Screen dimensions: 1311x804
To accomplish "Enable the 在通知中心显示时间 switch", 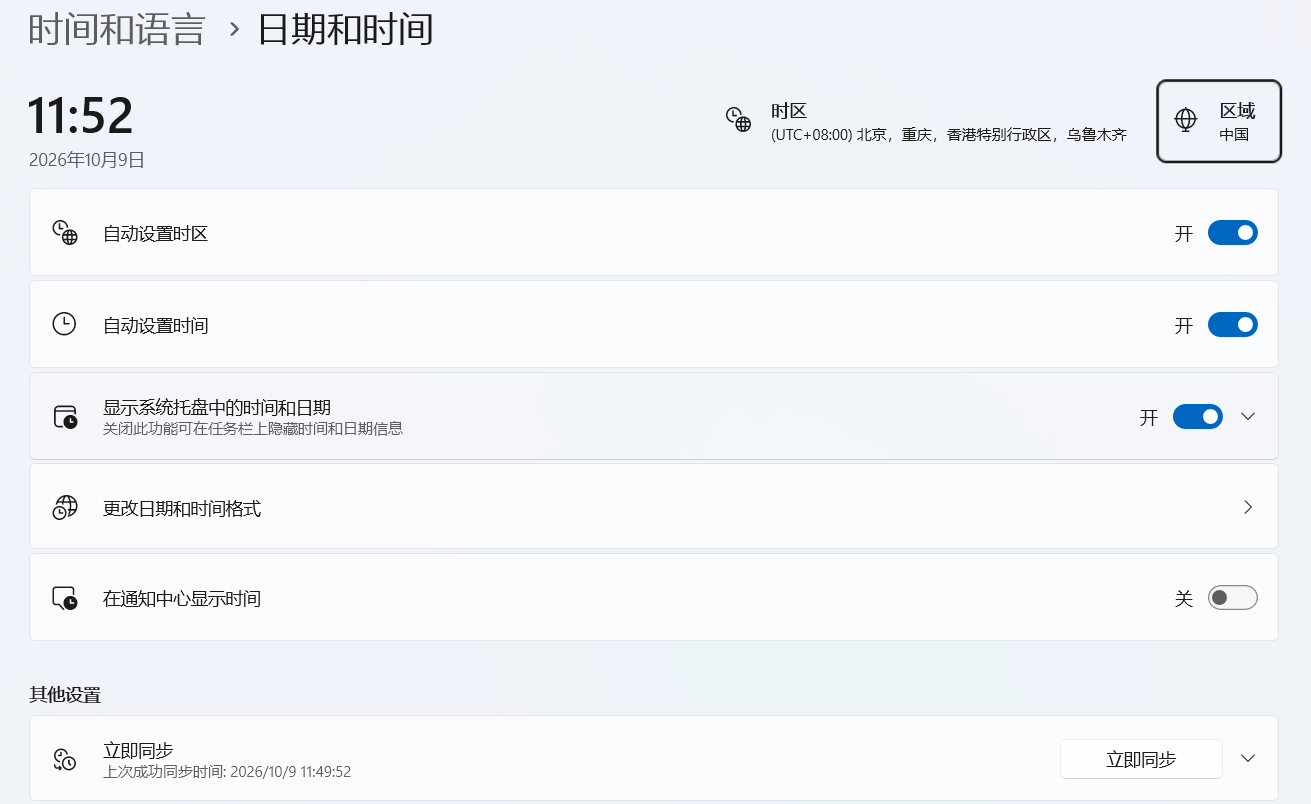I will pyautogui.click(x=1233, y=598).
